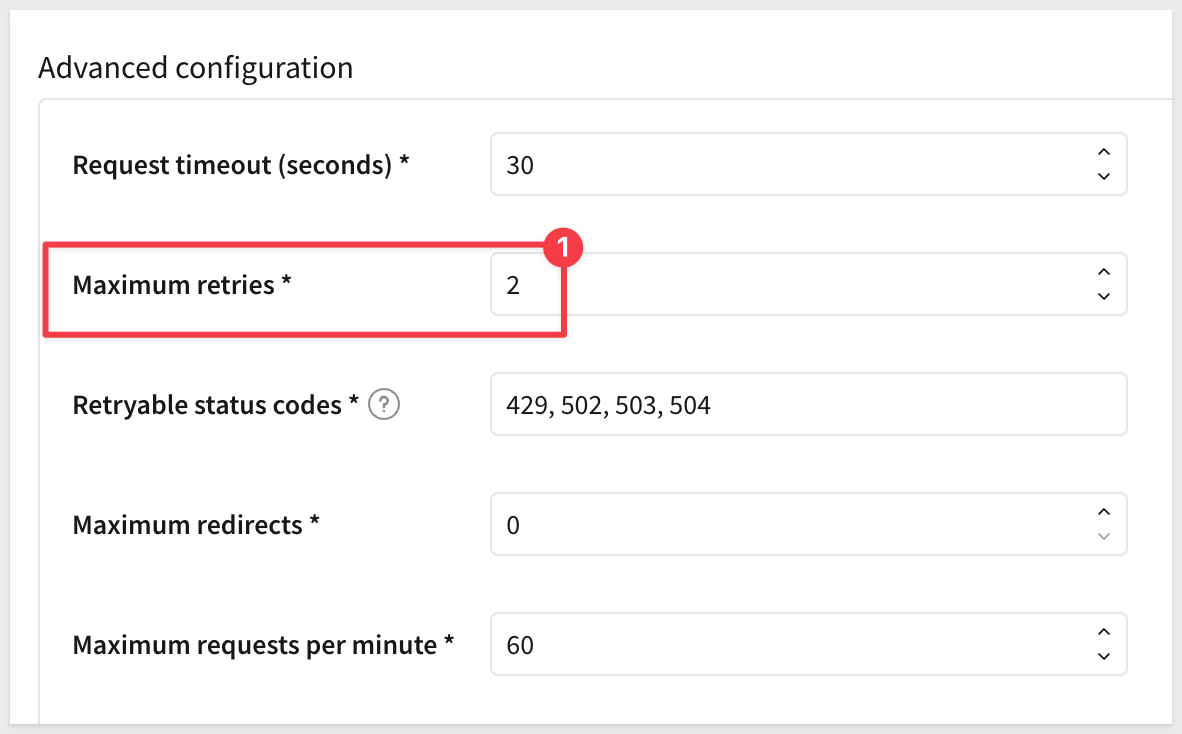Click the Maximum retries up arrow
The width and height of the screenshot is (1182, 734).
(1104, 272)
